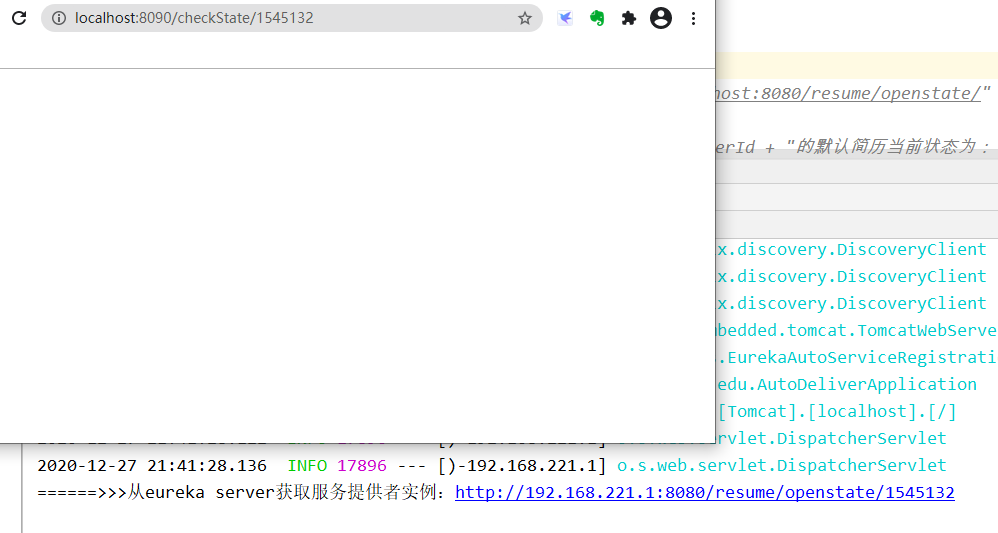The height and width of the screenshot is (533, 998).
Task: Open the Chrome profile avatar
Action: click(x=661, y=18)
